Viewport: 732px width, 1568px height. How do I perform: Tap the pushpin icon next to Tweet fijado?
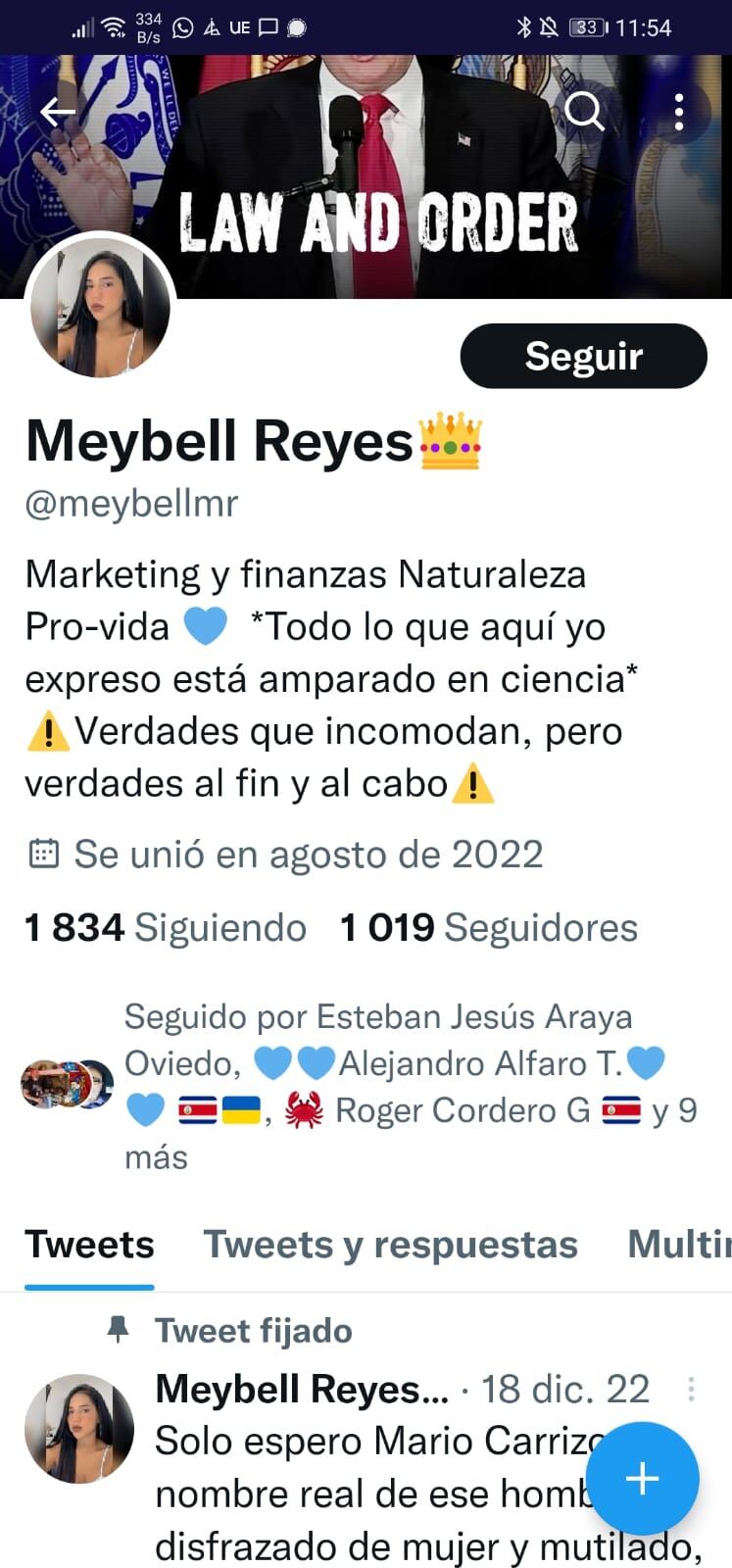(118, 1330)
